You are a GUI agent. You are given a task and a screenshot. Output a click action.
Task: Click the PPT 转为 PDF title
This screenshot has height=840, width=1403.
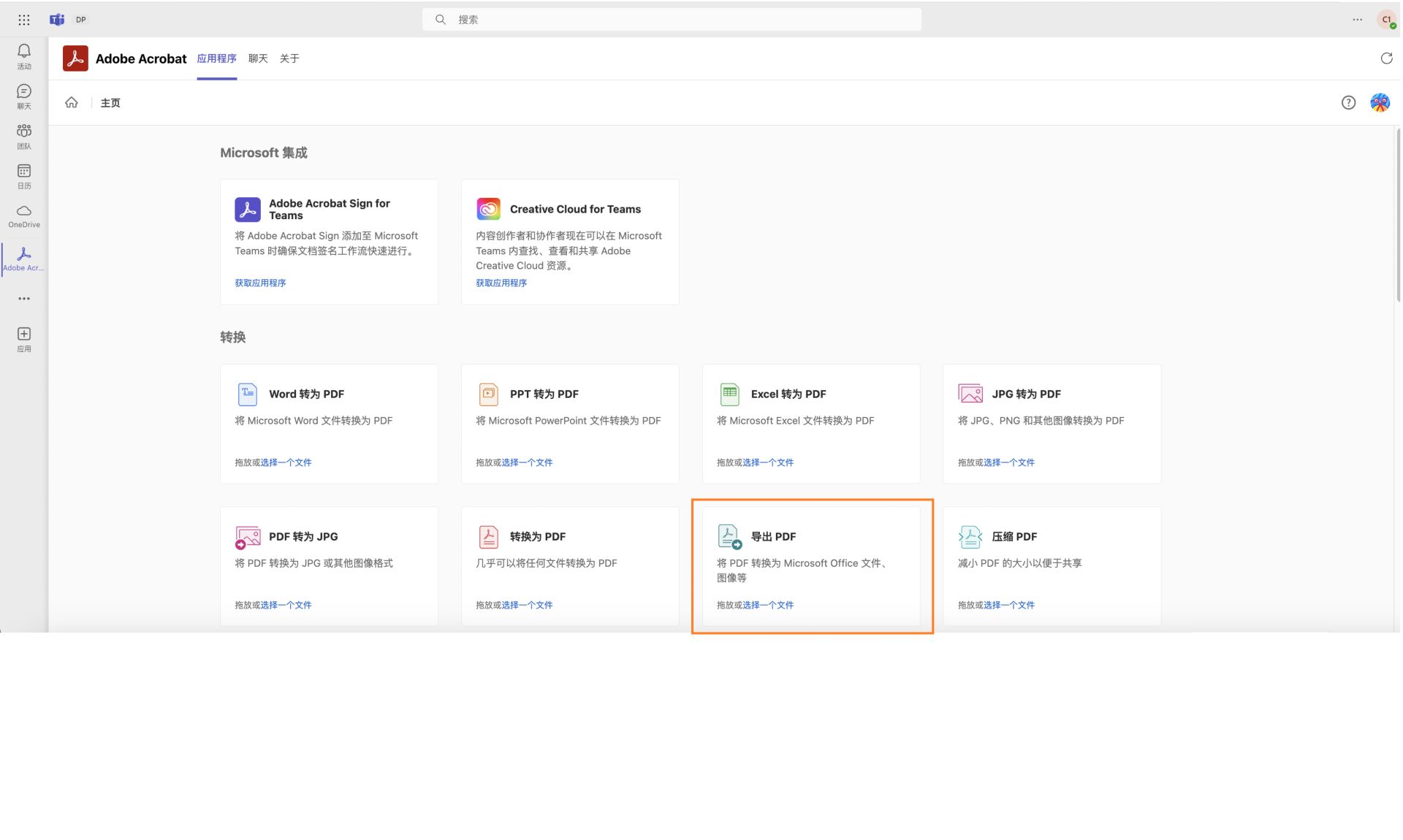pos(544,394)
